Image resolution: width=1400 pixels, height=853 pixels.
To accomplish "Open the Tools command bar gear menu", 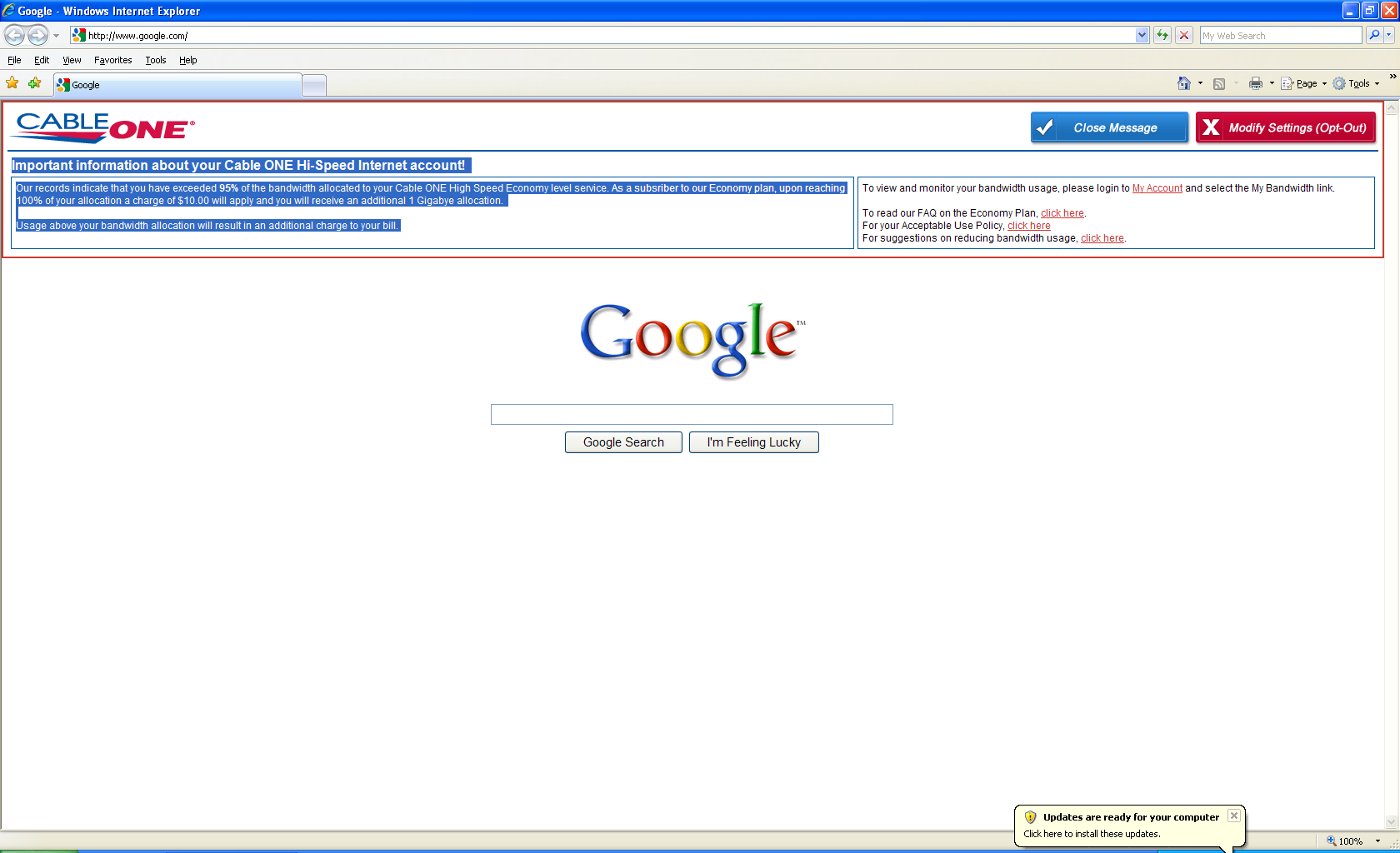I will coord(1356,83).
